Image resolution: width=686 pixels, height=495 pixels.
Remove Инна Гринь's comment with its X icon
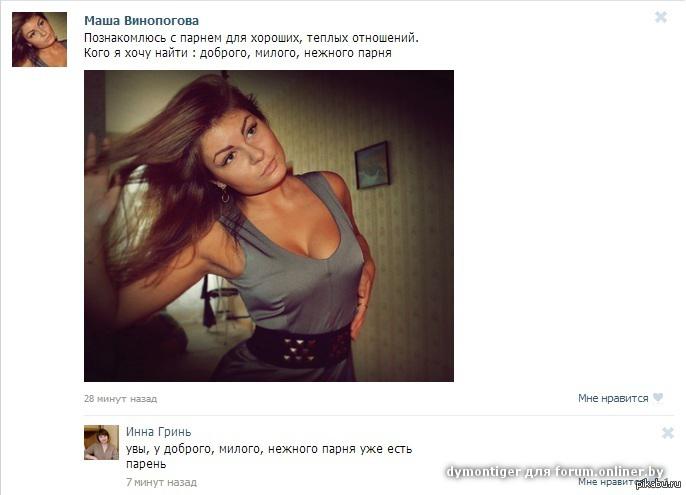pyautogui.click(x=668, y=433)
